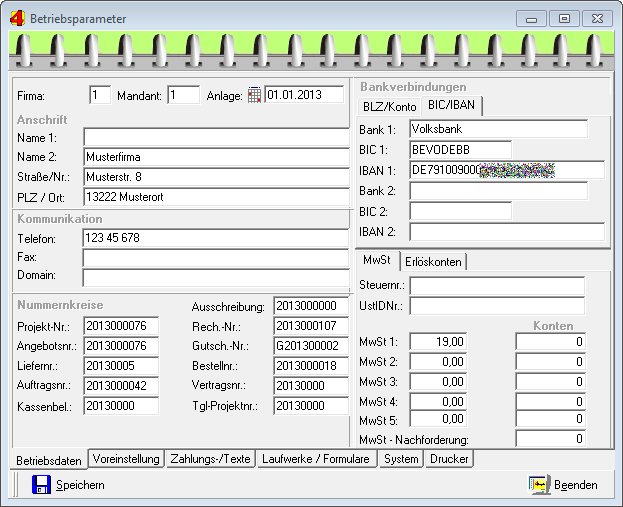Select the Drucker tab

point(449,459)
